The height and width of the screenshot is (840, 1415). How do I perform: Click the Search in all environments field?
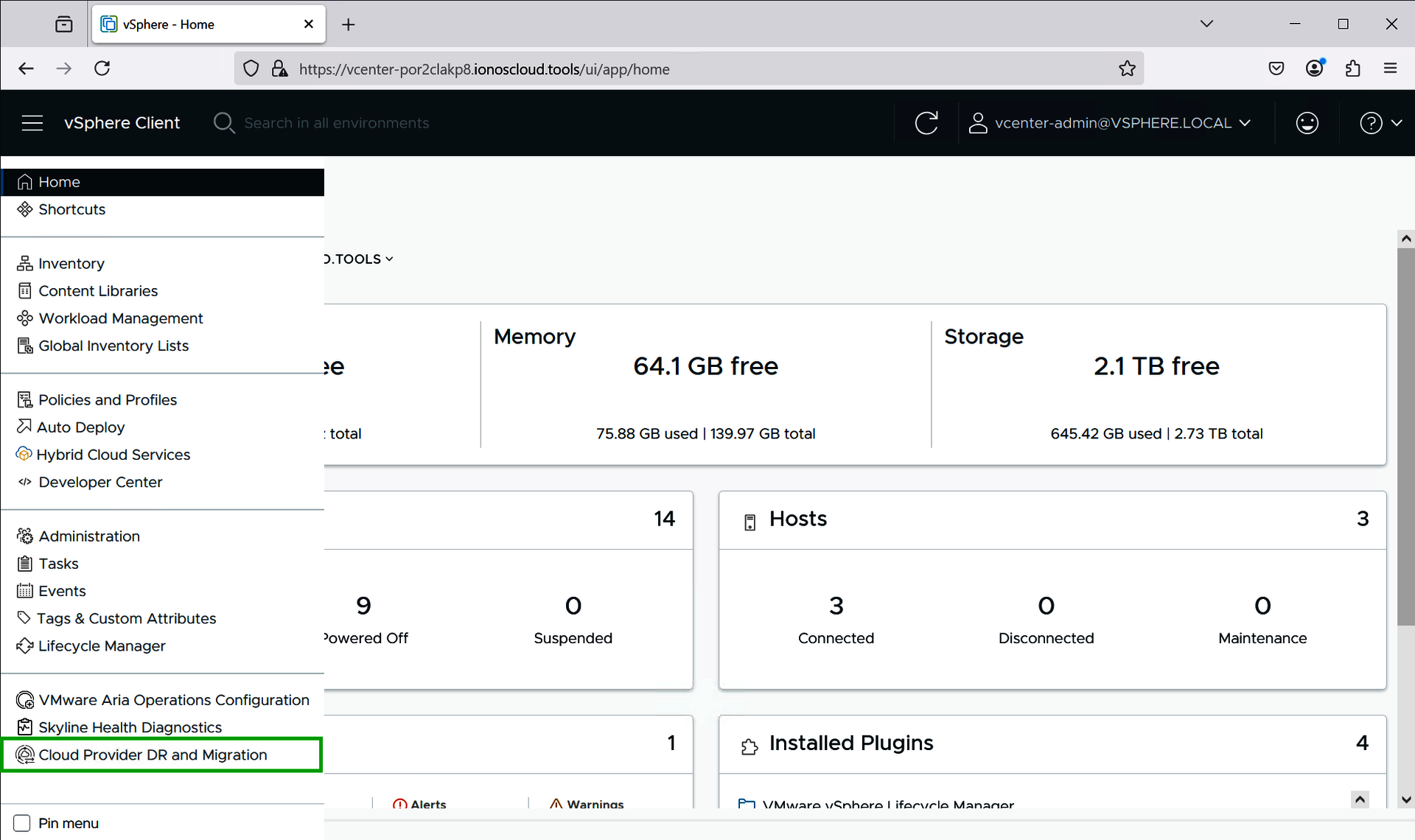[336, 123]
